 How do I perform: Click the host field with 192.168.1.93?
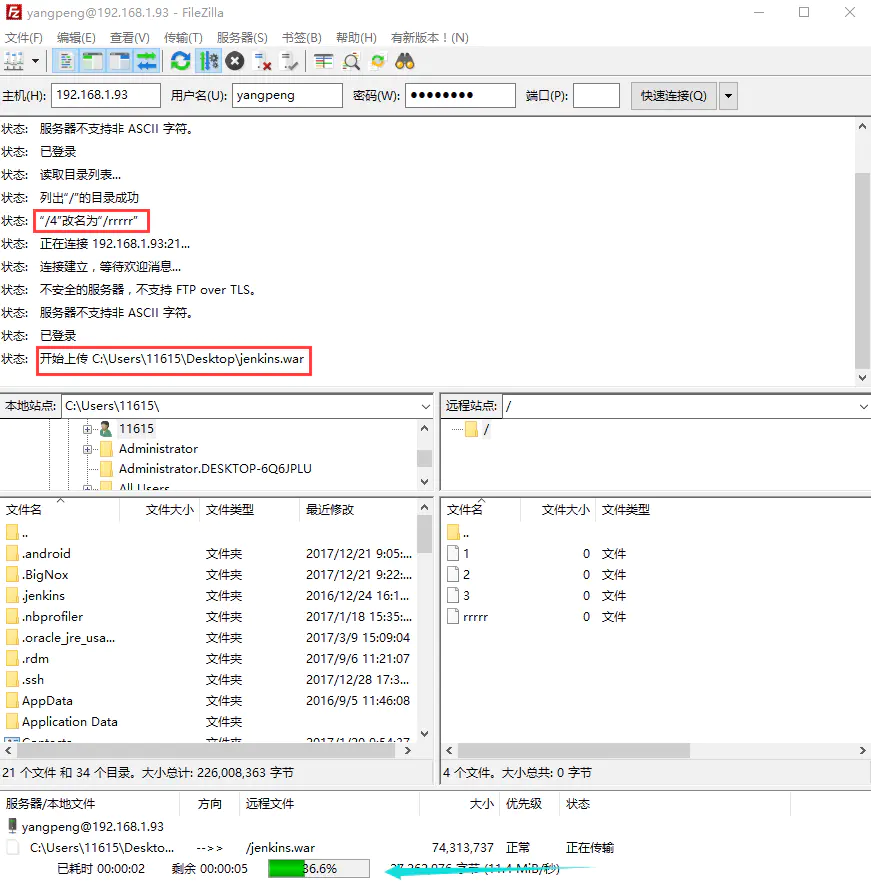tap(106, 95)
